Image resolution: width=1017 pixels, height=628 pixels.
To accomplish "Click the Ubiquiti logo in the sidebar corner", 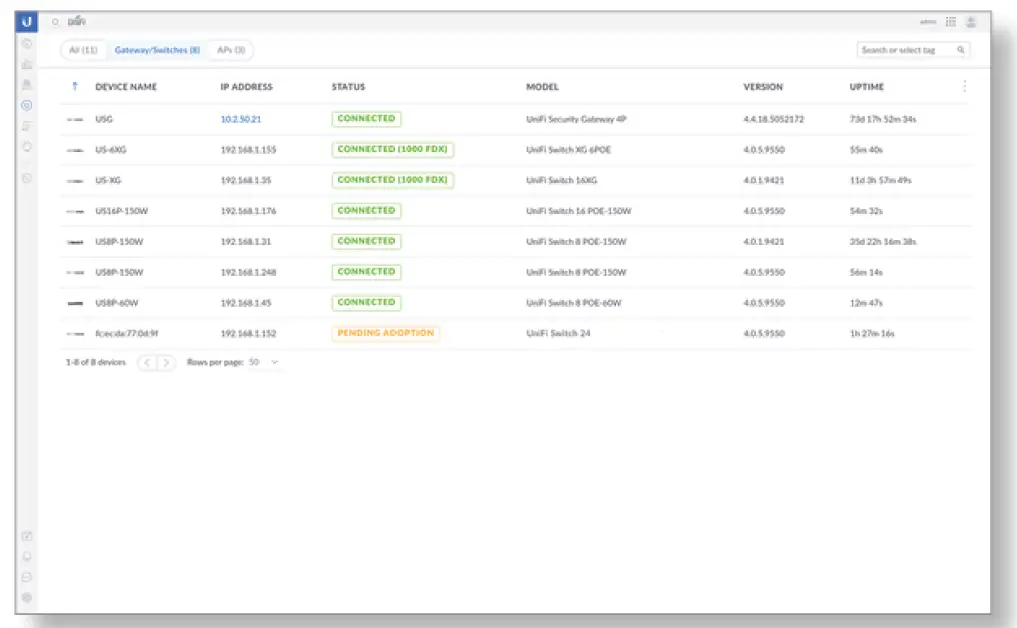I will 27,21.
